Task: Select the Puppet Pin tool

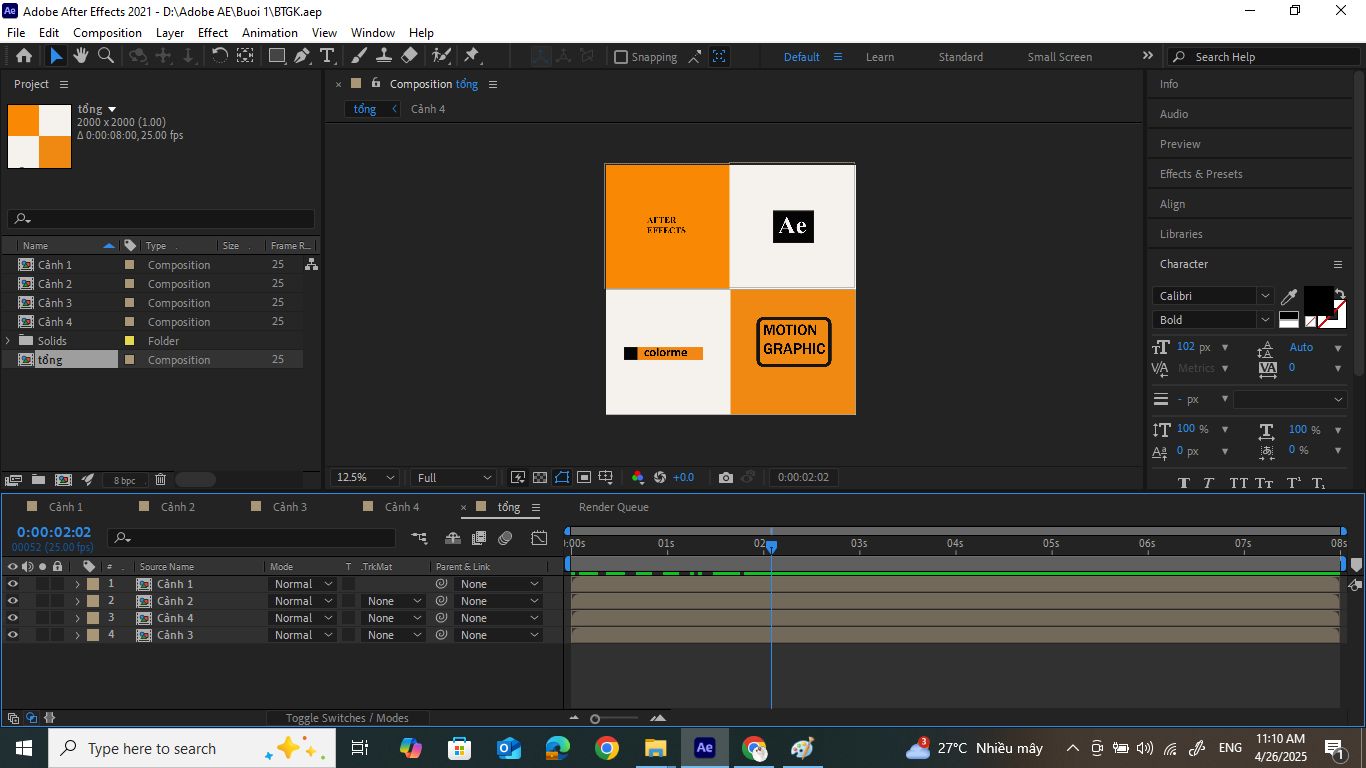Action: point(471,56)
